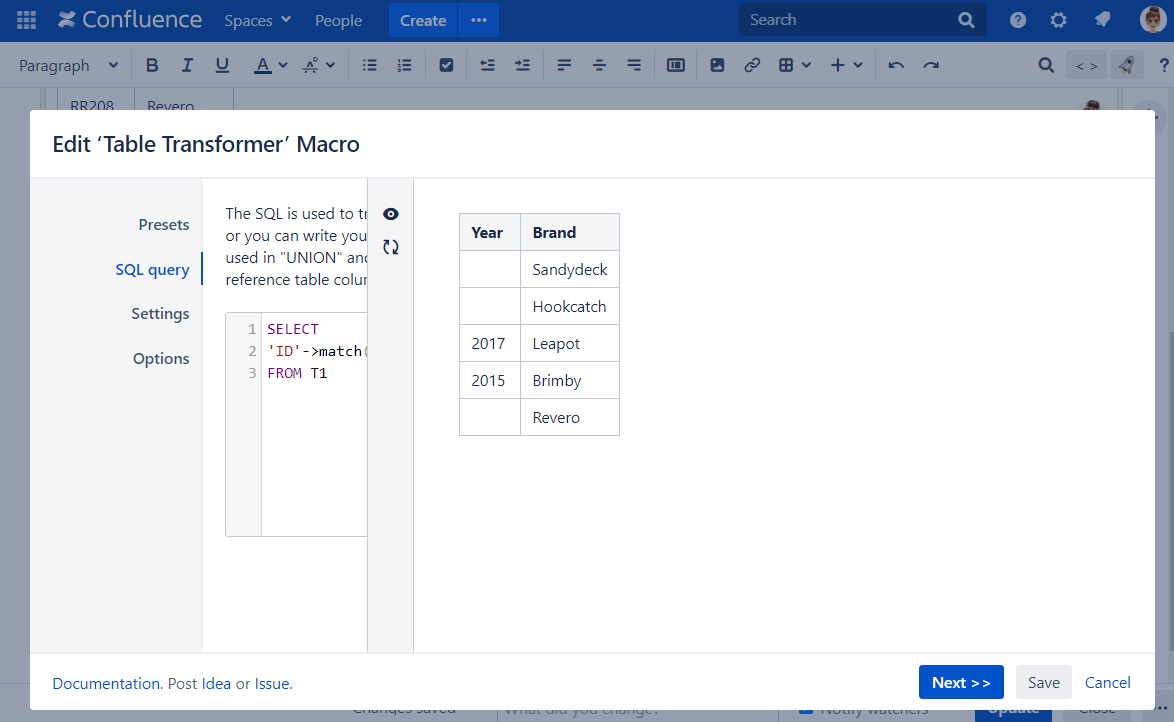Select the Revero cell in preview table
This screenshot has width=1174, height=722.
[x=570, y=417]
